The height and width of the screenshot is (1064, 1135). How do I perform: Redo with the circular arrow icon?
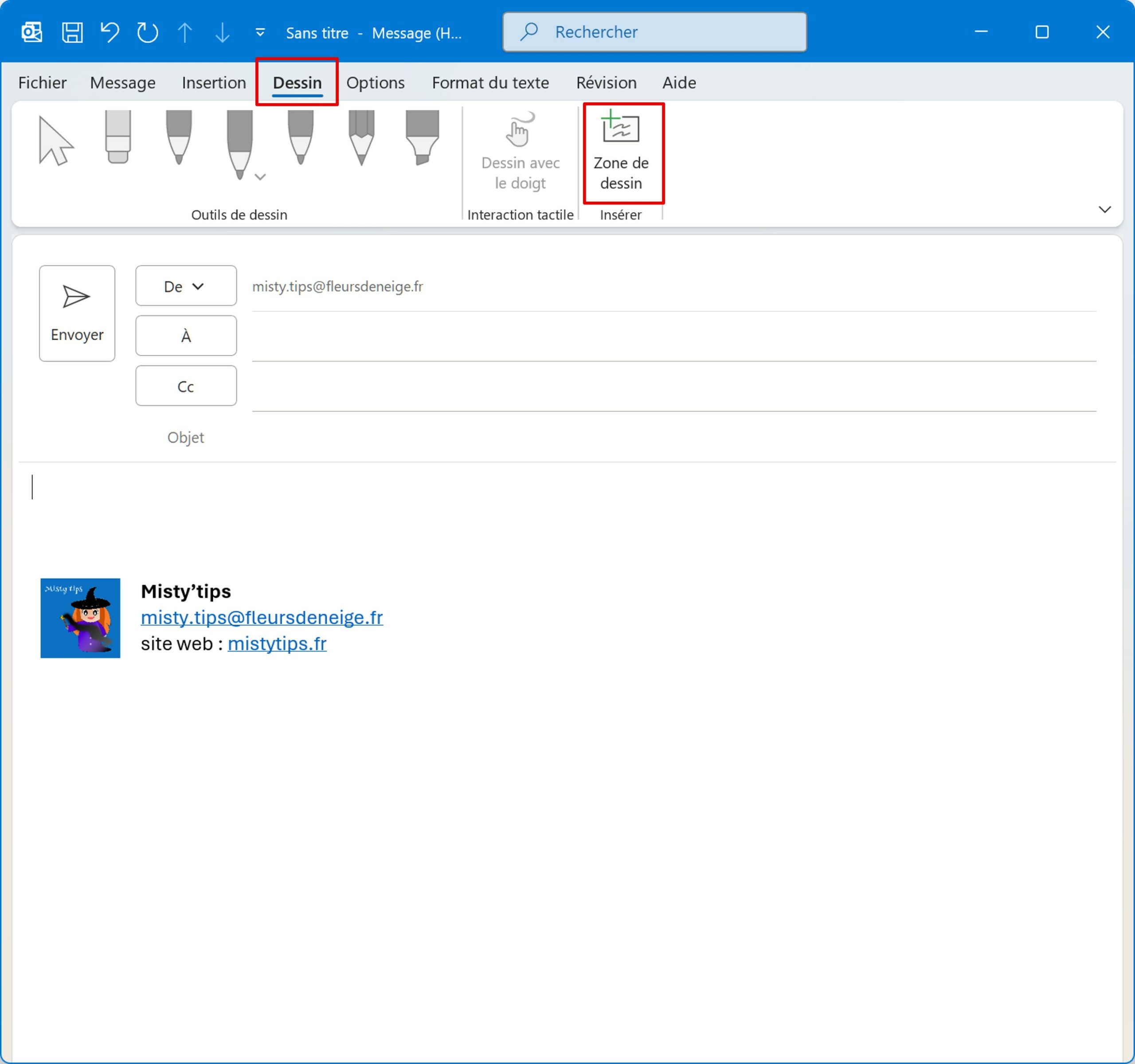point(147,32)
